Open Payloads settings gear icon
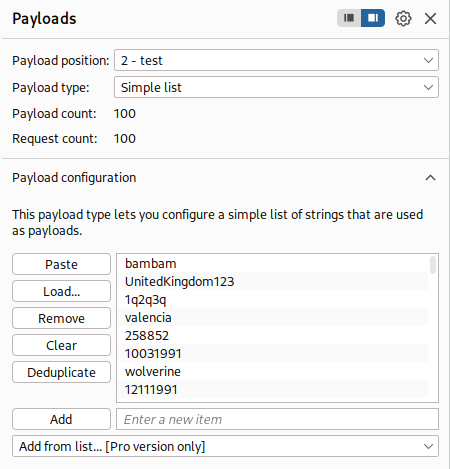 point(403,18)
